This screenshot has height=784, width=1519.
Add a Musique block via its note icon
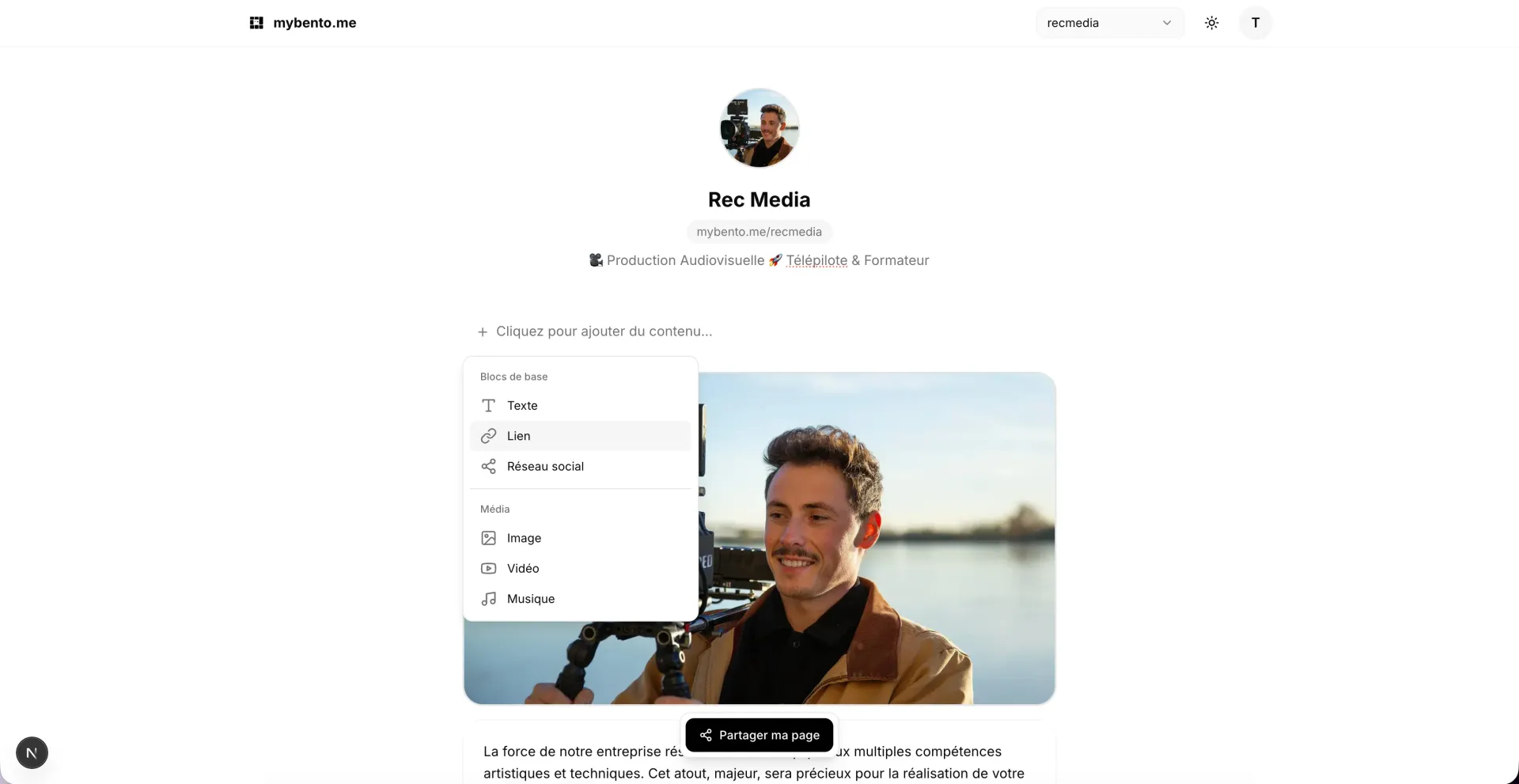489,599
